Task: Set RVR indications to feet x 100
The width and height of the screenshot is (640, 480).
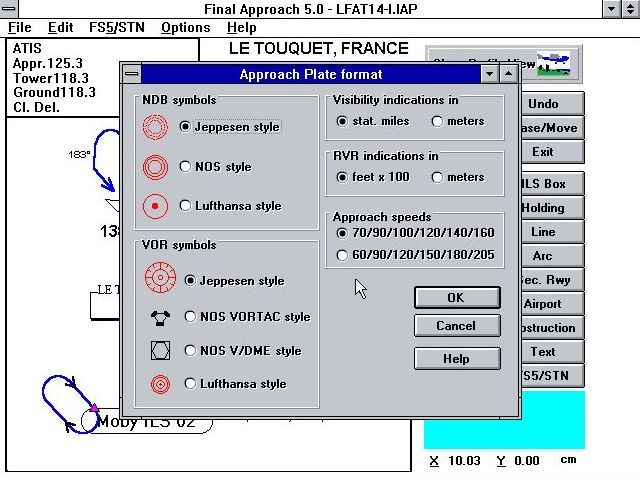Action: pos(373,177)
